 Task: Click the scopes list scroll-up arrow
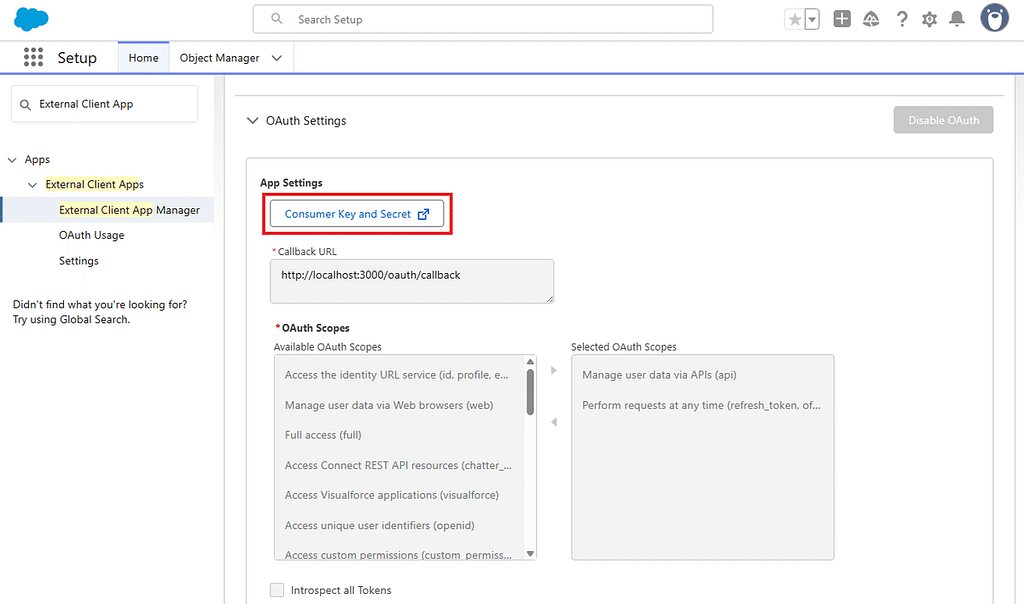click(x=530, y=362)
